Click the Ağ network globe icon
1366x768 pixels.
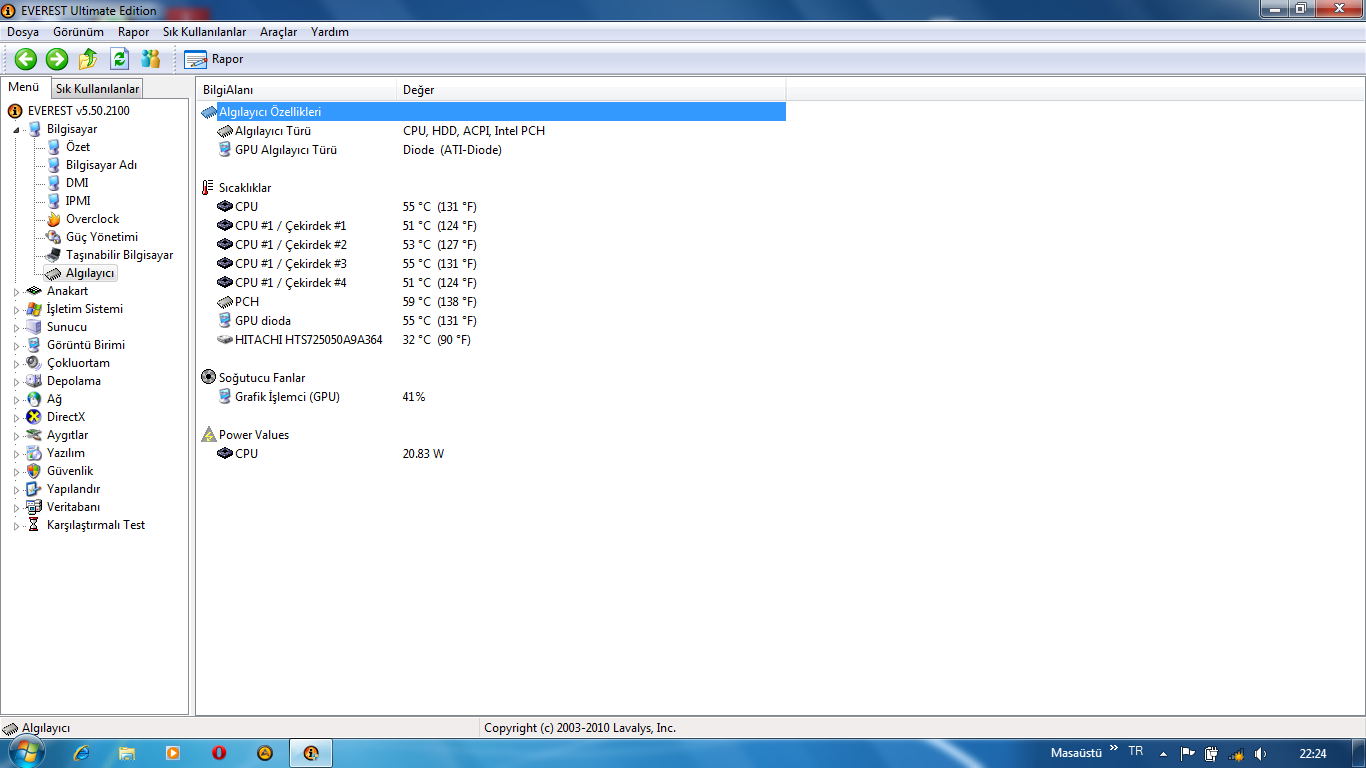pos(34,399)
